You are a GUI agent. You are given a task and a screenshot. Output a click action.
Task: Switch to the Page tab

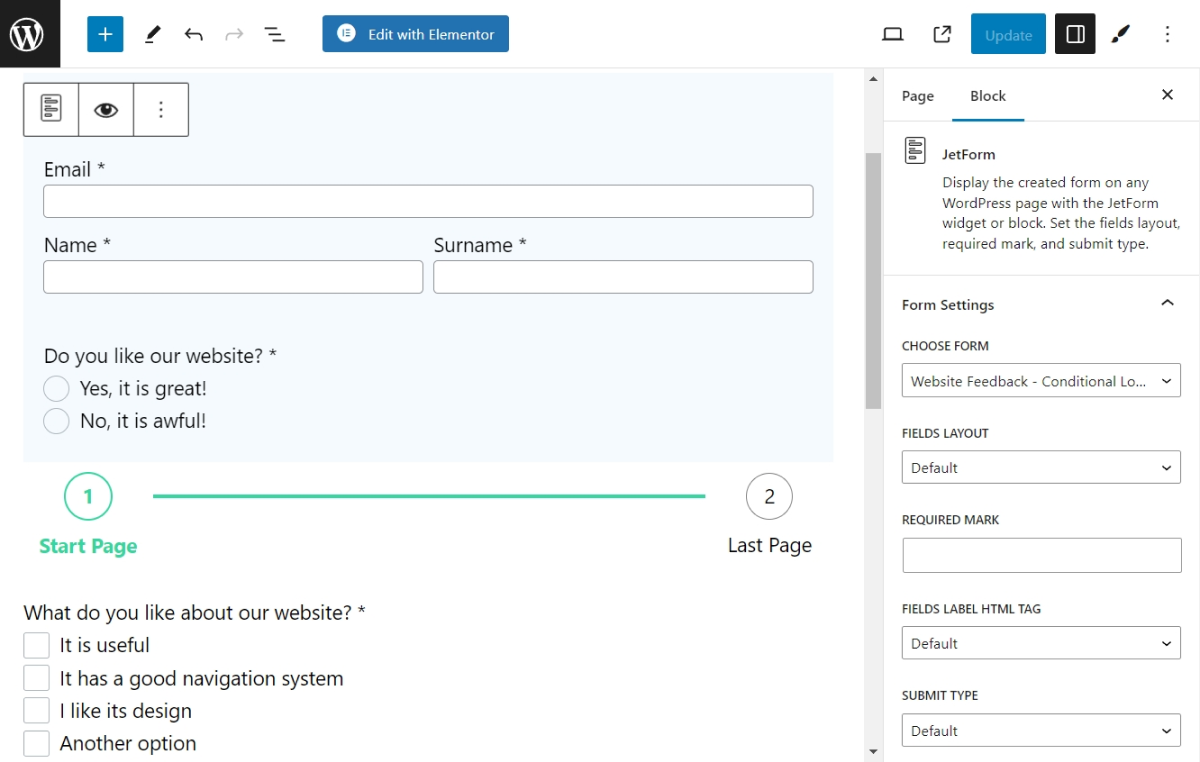tap(917, 95)
